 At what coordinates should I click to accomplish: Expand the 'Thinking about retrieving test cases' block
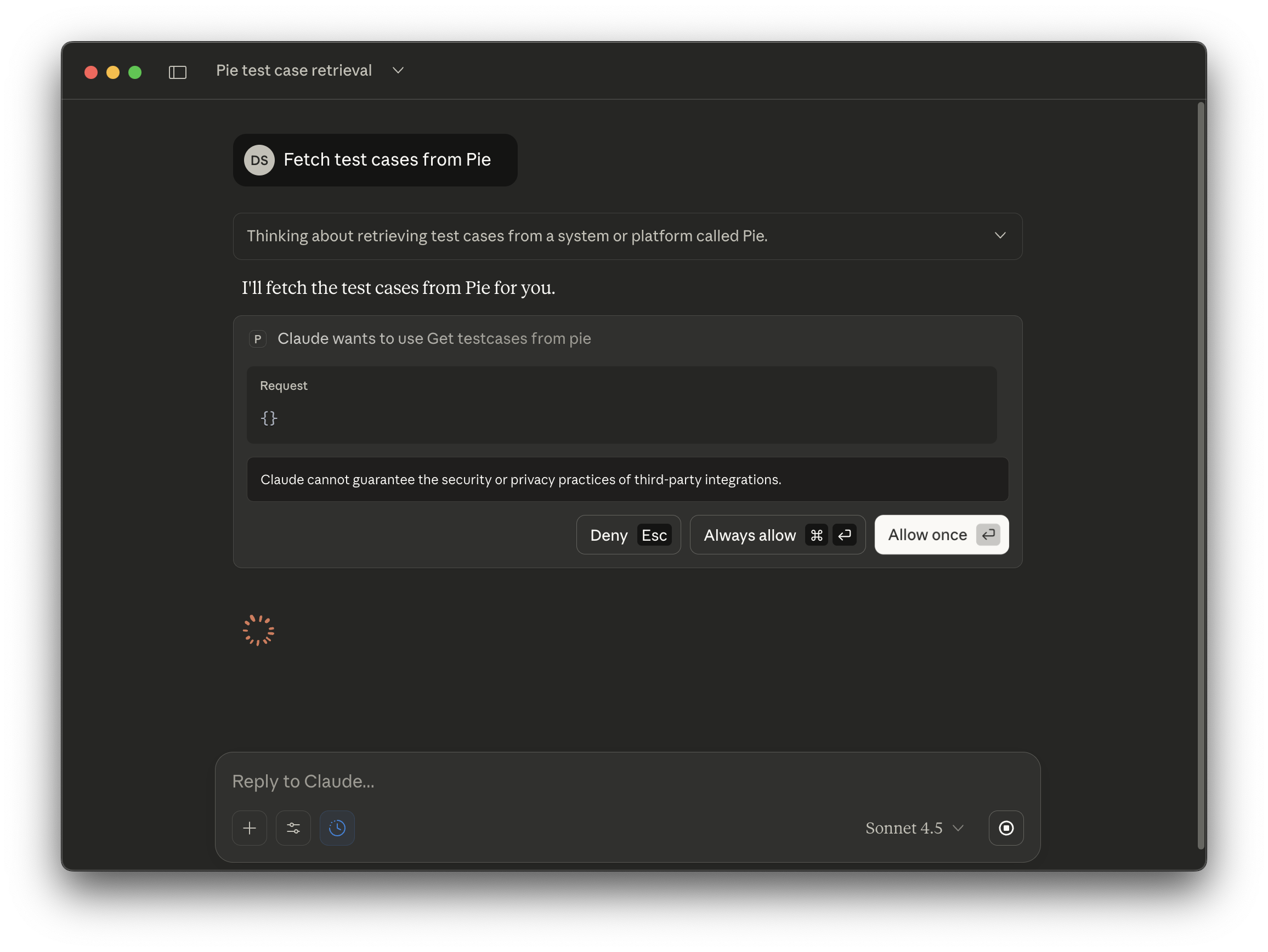[1000, 235]
